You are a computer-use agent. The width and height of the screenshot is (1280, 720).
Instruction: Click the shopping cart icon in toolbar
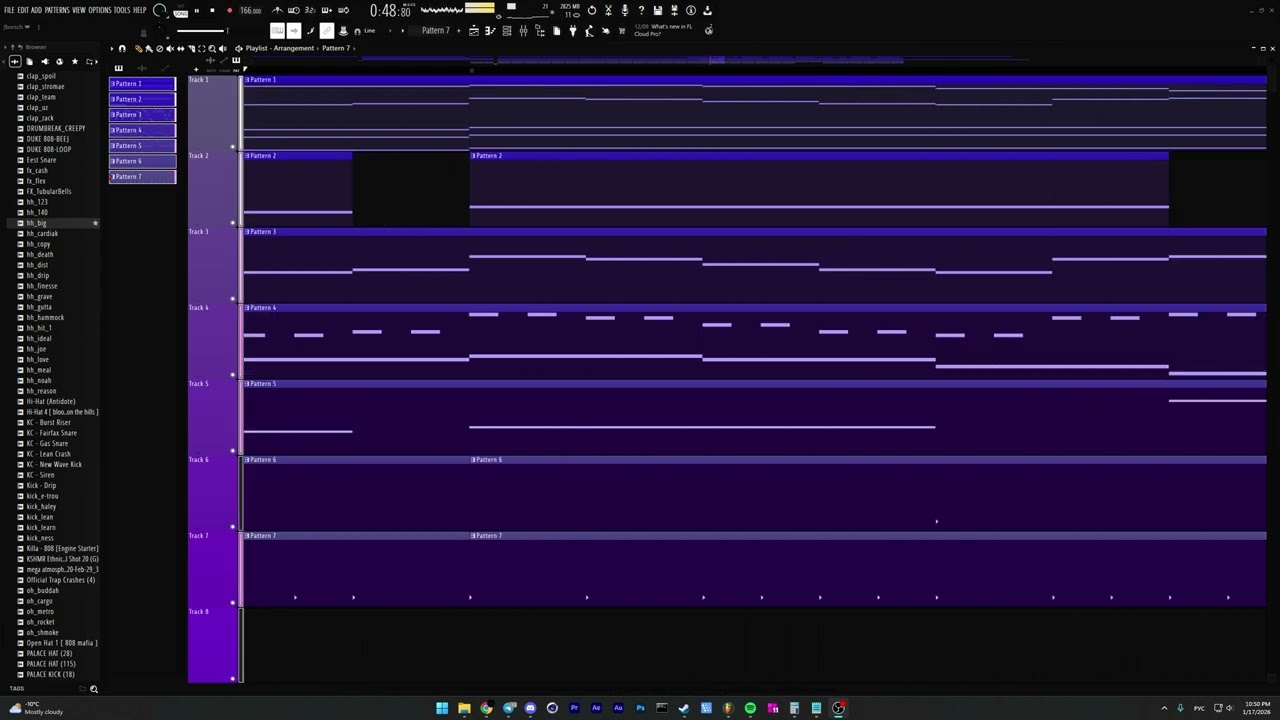point(622,31)
